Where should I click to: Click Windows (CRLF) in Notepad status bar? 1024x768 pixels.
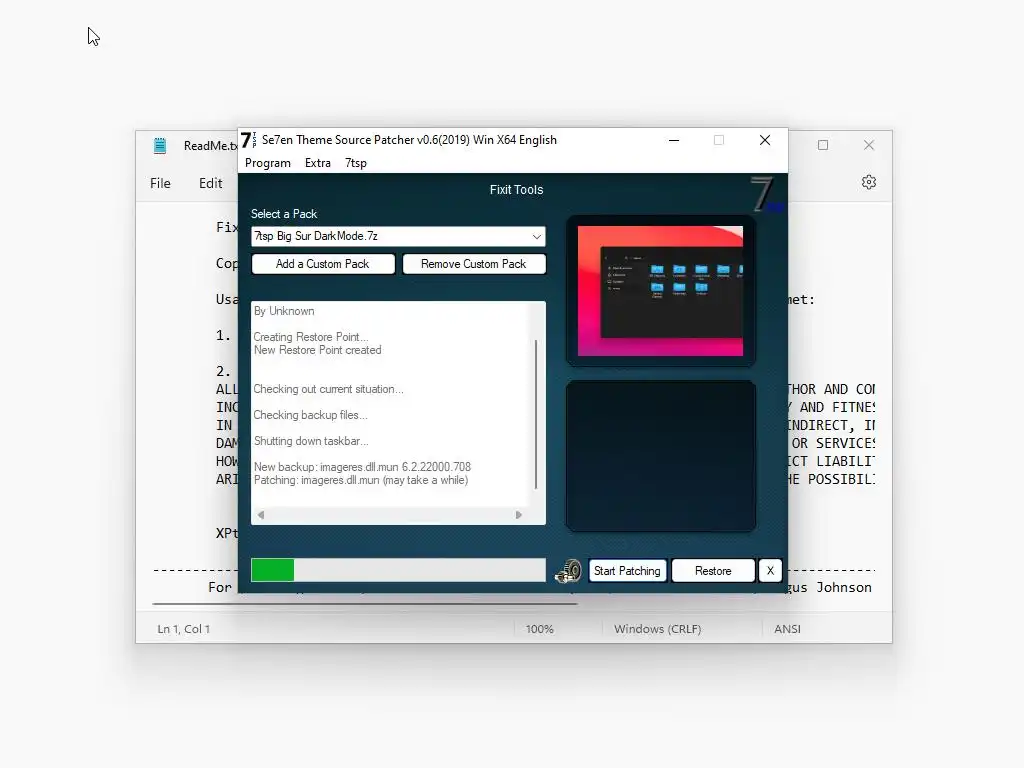(x=658, y=629)
